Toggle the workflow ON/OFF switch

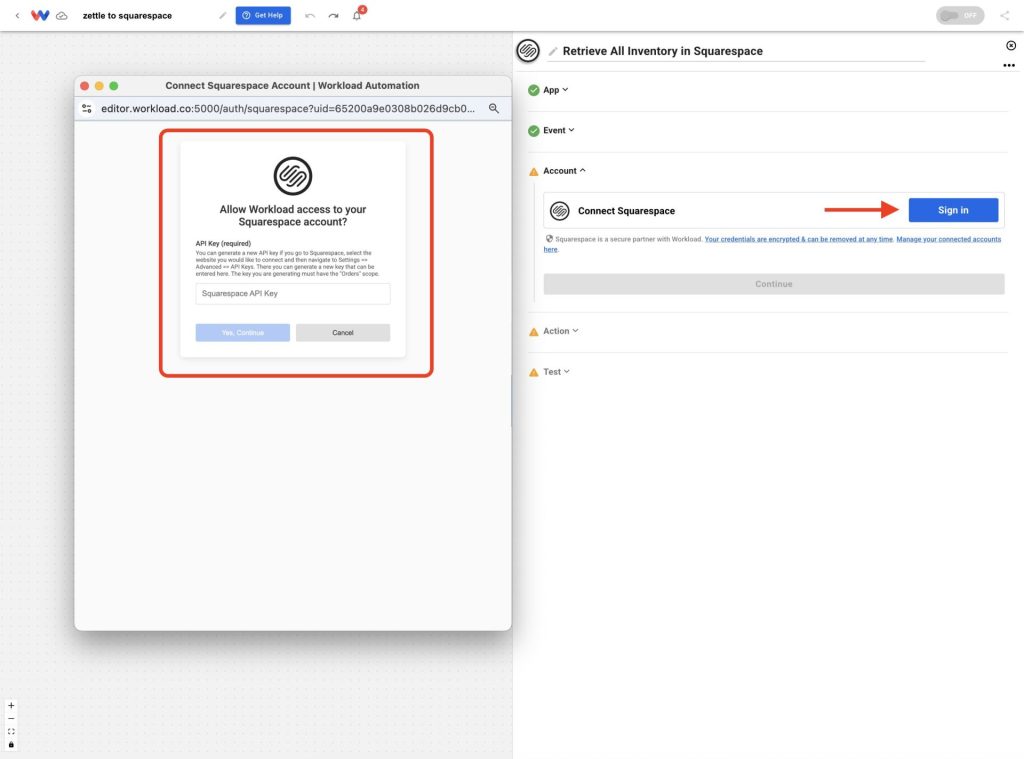959,15
